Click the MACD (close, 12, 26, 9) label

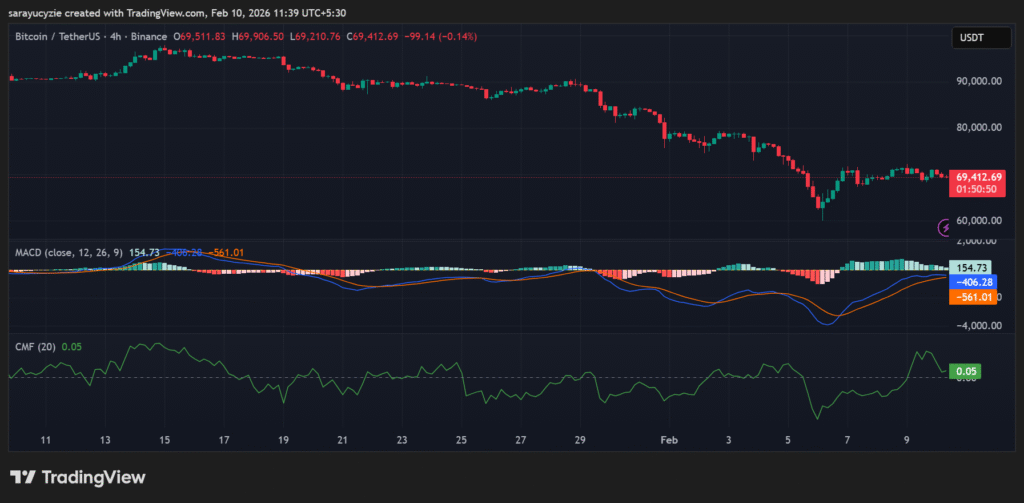tap(69, 252)
